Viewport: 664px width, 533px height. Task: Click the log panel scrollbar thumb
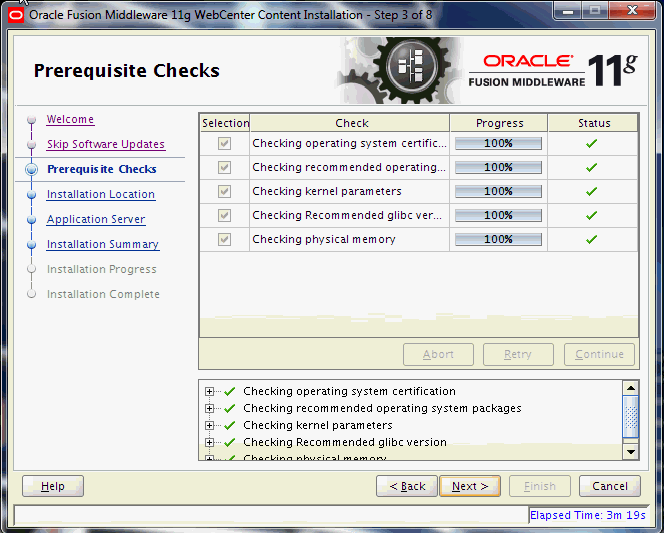point(631,417)
